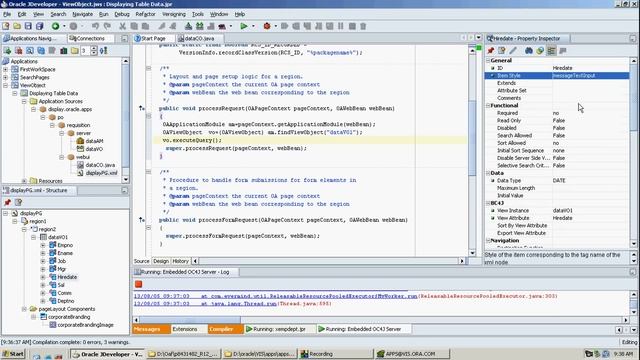Click the green Run arrow icon
The image size is (640, 360).
tap(244, 26)
